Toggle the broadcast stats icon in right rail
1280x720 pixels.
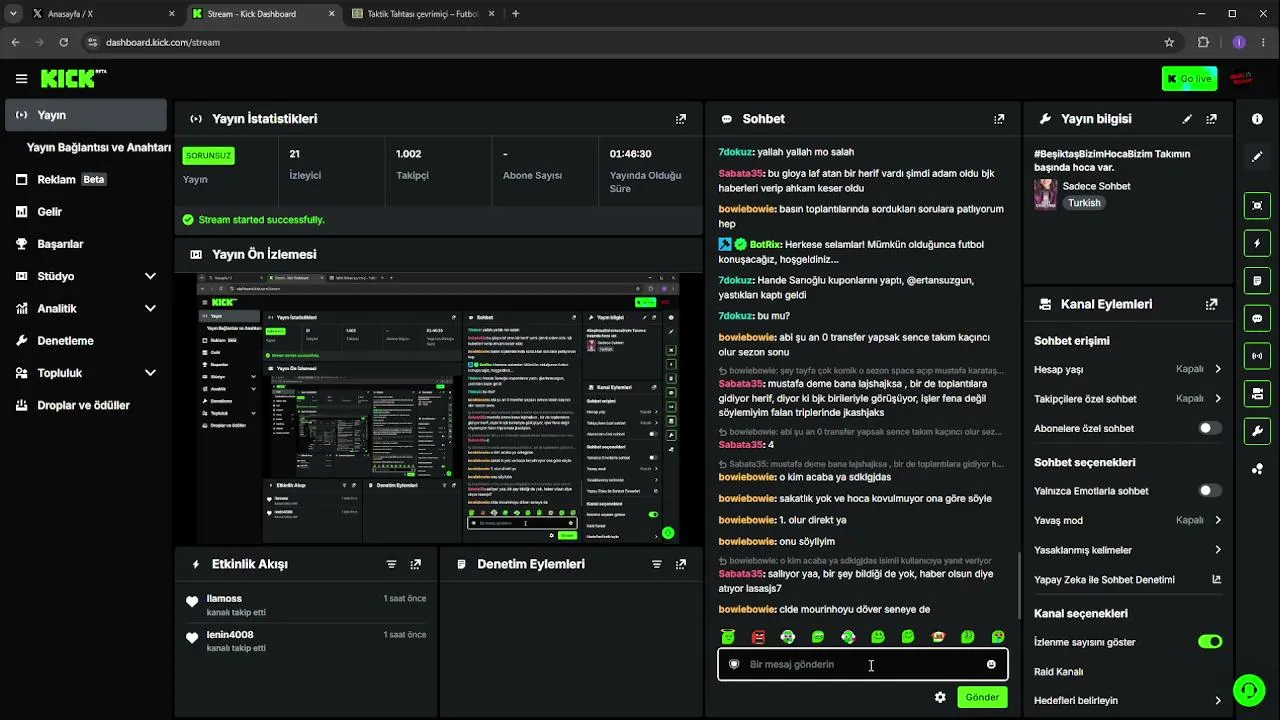tap(1257, 356)
